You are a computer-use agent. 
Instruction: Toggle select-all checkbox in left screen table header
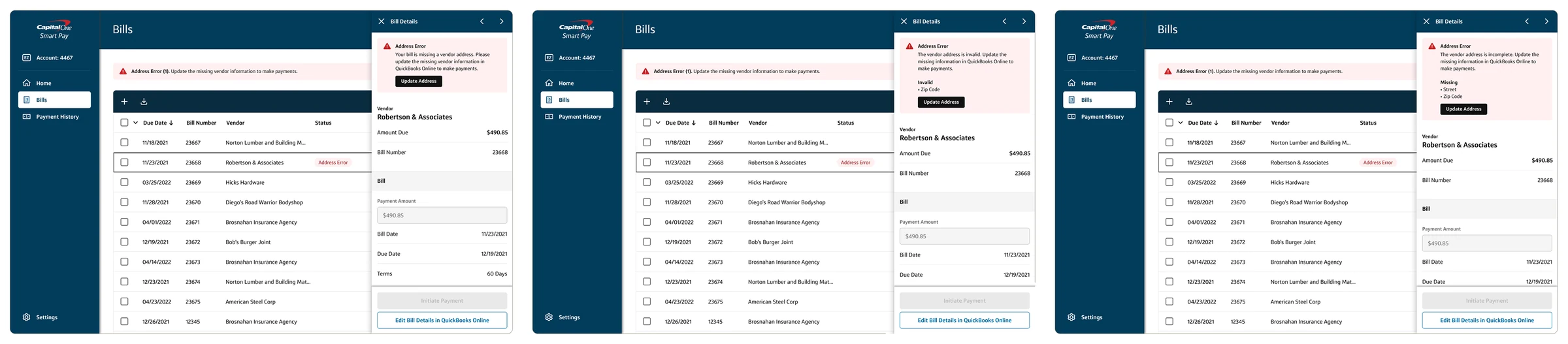click(x=124, y=123)
